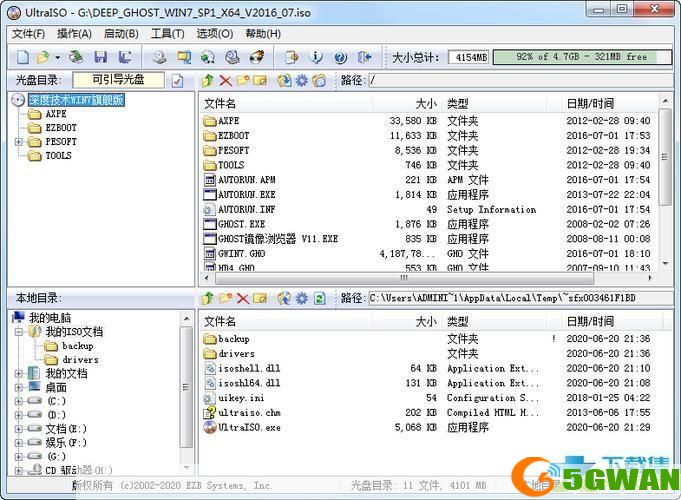This screenshot has width=681, height=500.
Task: Click the local pane Up folder icon
Action: pos(208,298)
